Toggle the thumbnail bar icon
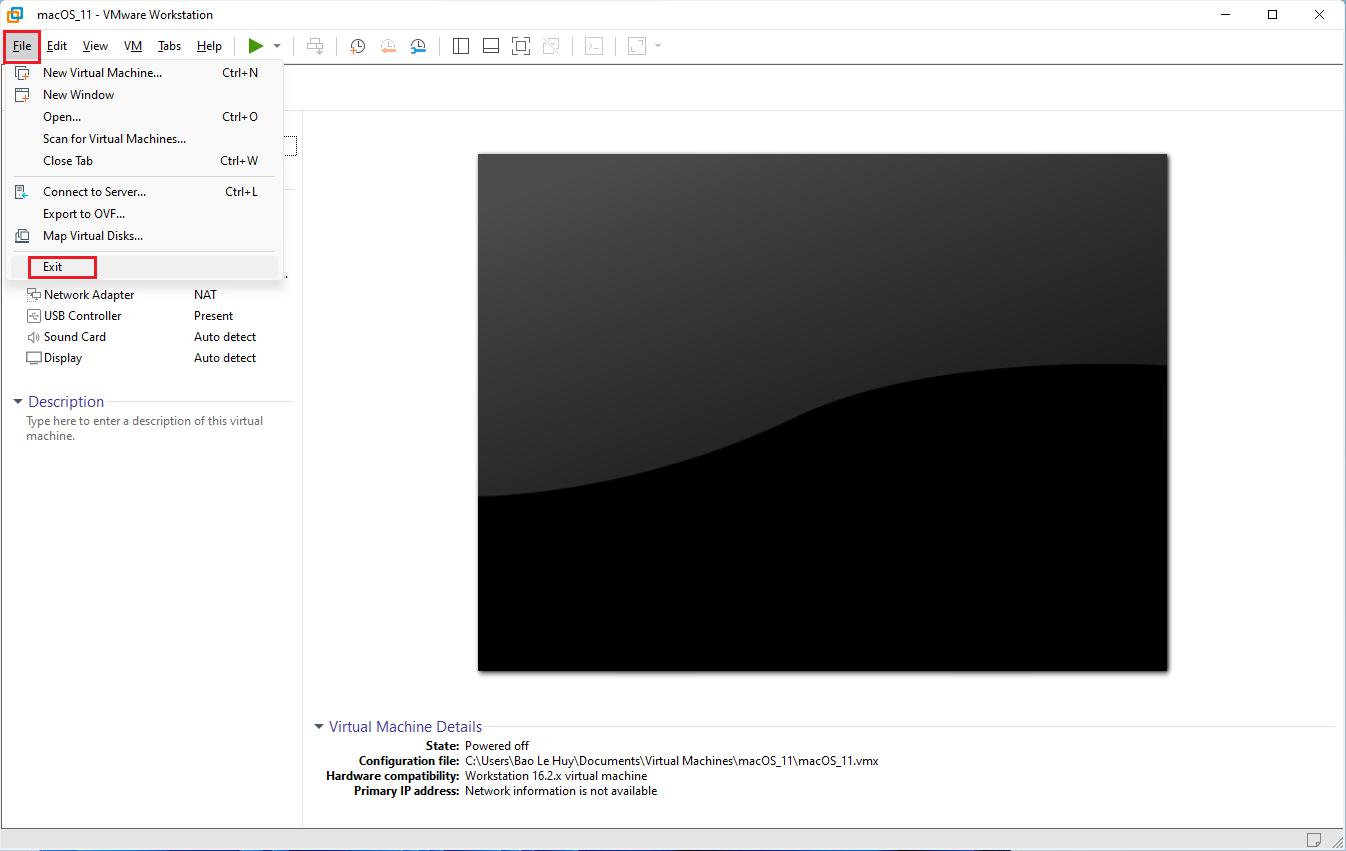 point(491,46)
